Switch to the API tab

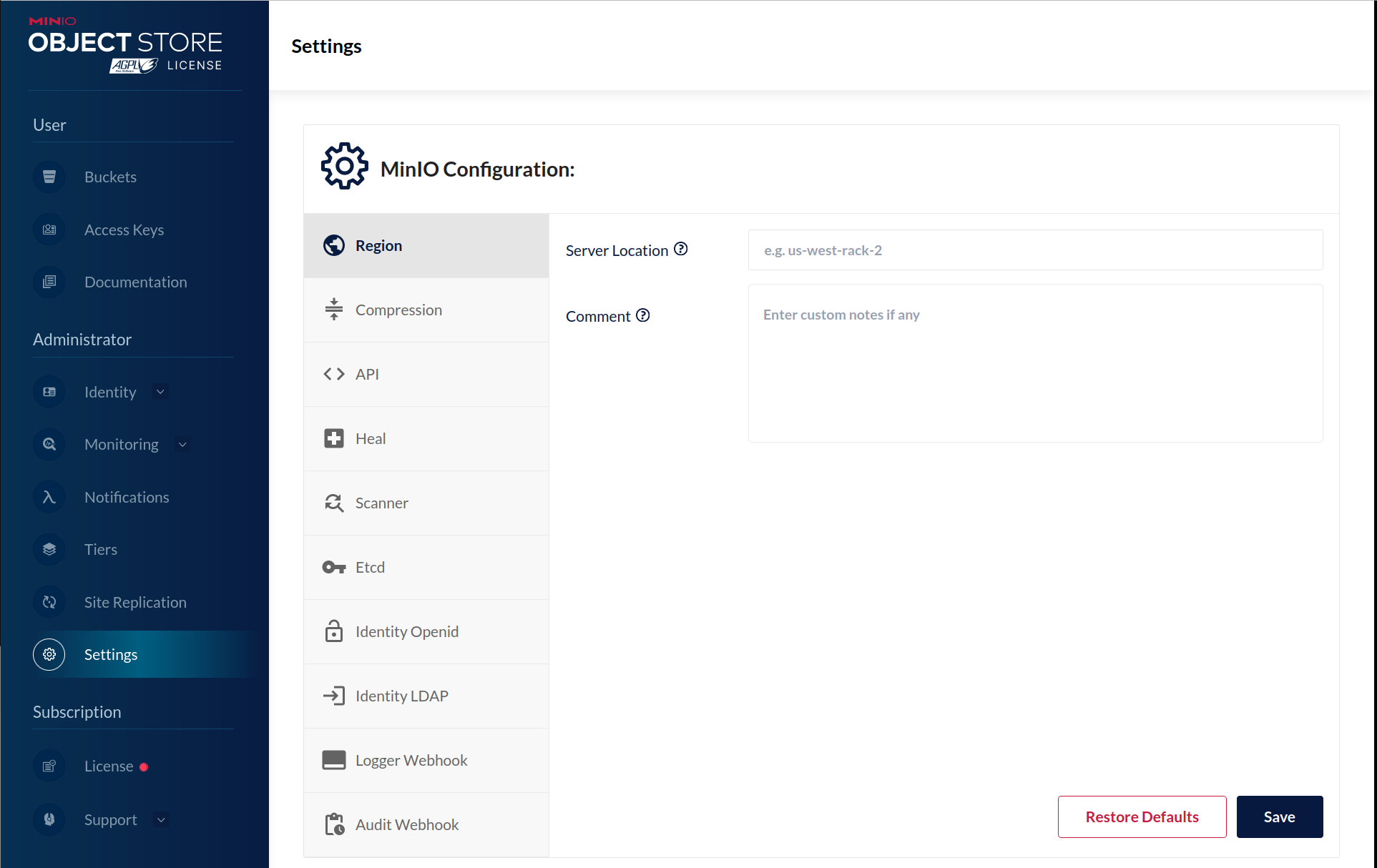point(426,374)
